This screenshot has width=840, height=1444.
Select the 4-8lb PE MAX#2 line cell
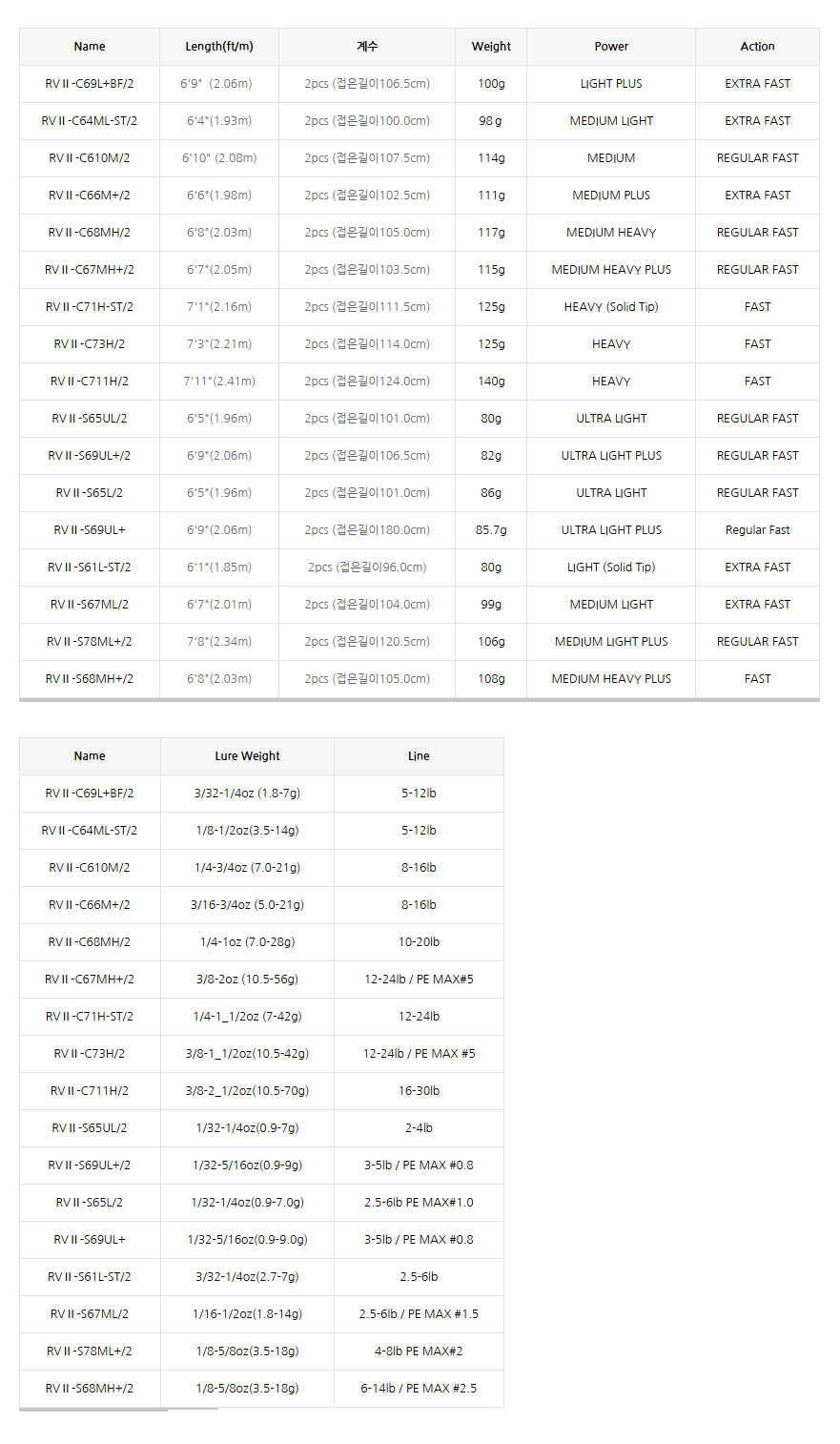tap(419, 1351)
